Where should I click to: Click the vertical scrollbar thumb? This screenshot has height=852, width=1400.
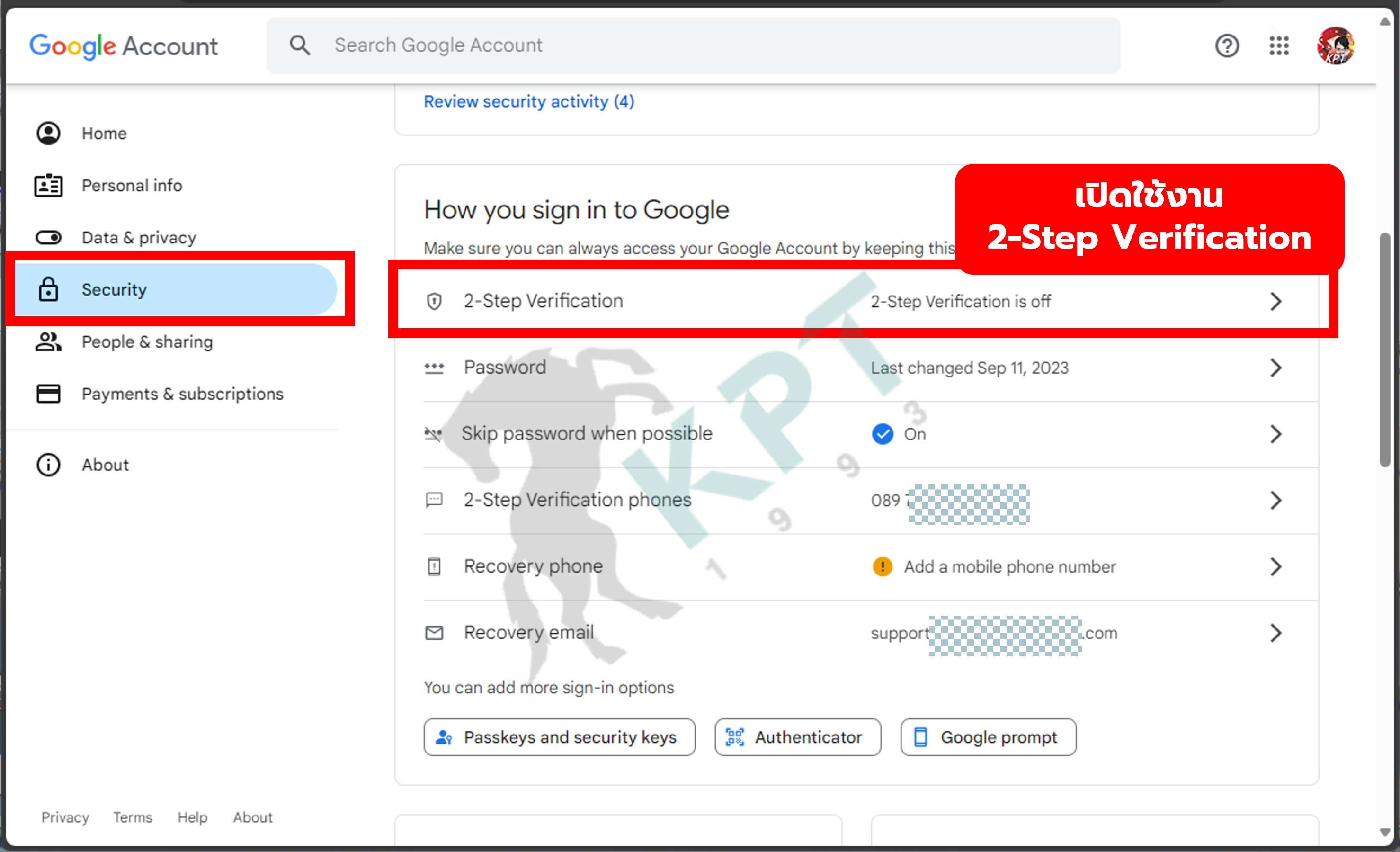pos(1385,350)
